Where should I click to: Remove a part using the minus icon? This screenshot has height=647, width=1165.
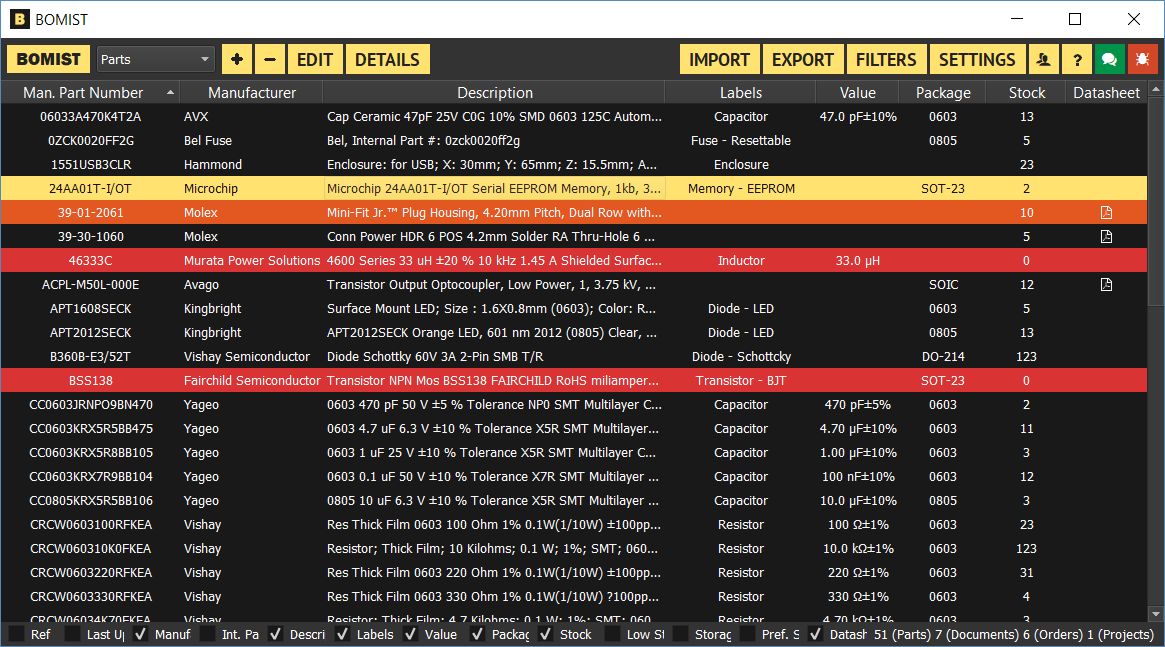[x=269, y=58]
